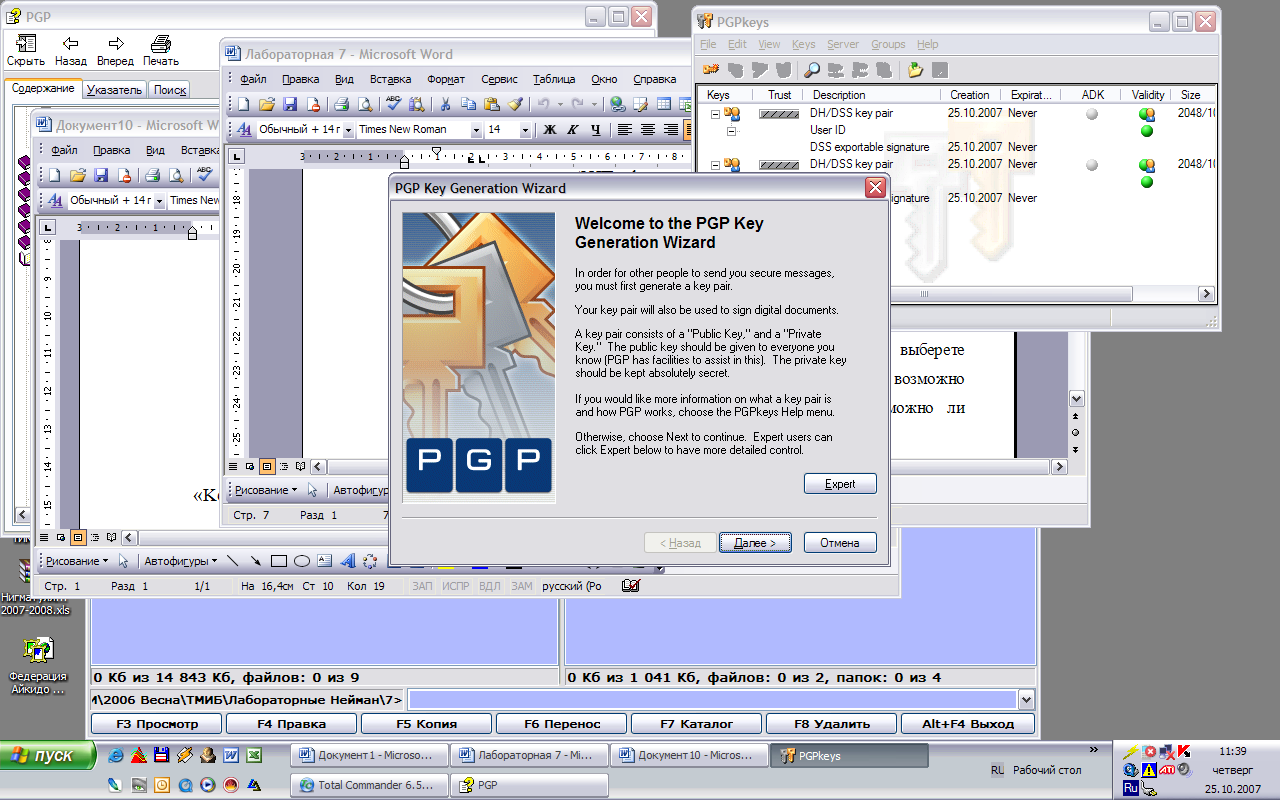Click the generate new keypair icon in PGPkeys
Image resolution: width=1280 pixels, height=800 pixels.
(712, 70)
